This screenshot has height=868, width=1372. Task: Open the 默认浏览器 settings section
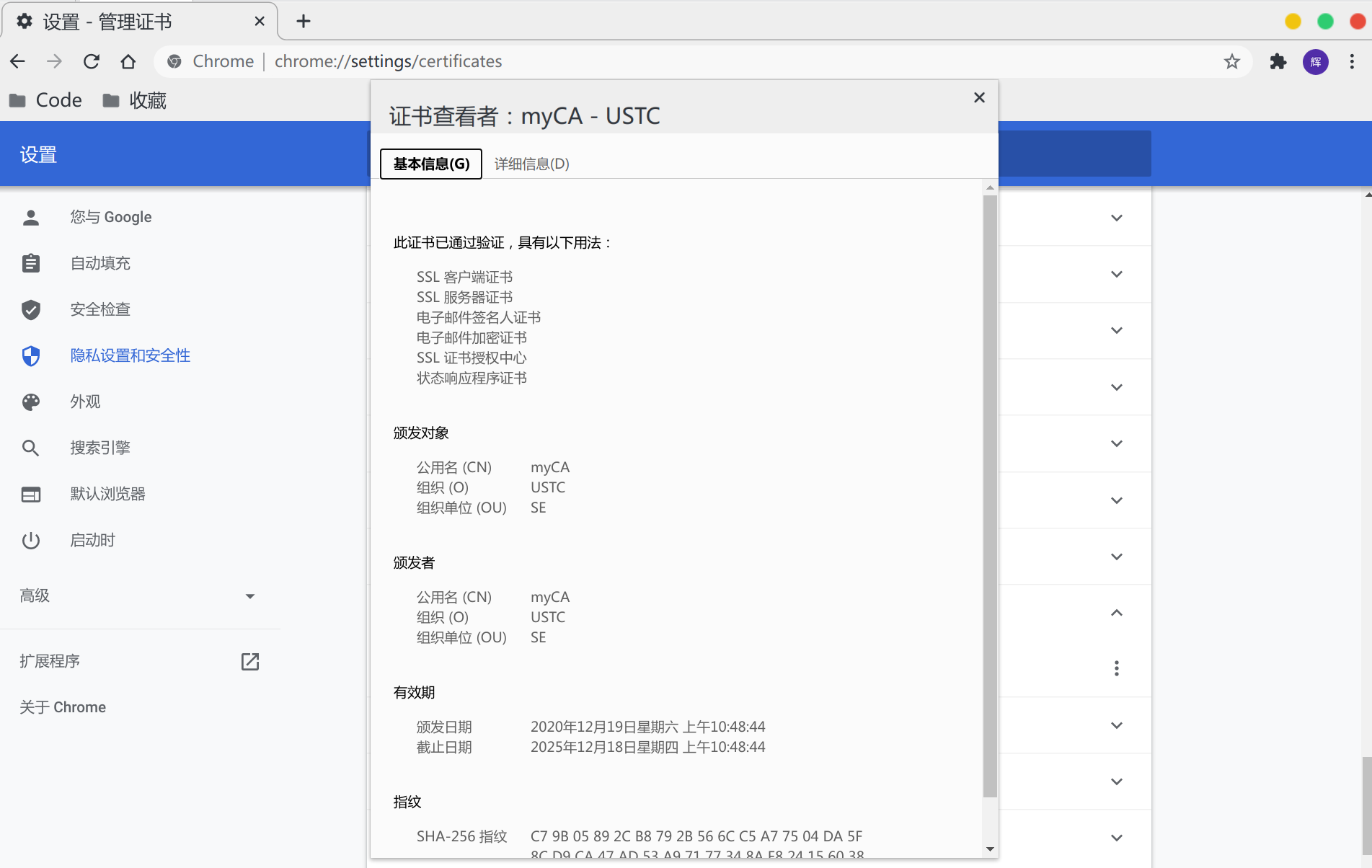tap(108, 495)
